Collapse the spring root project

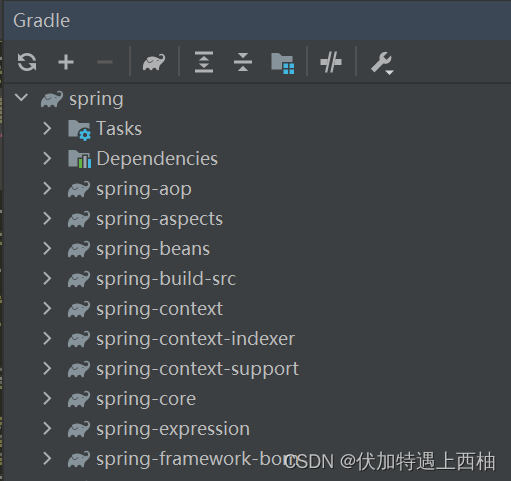click(22, 98)
